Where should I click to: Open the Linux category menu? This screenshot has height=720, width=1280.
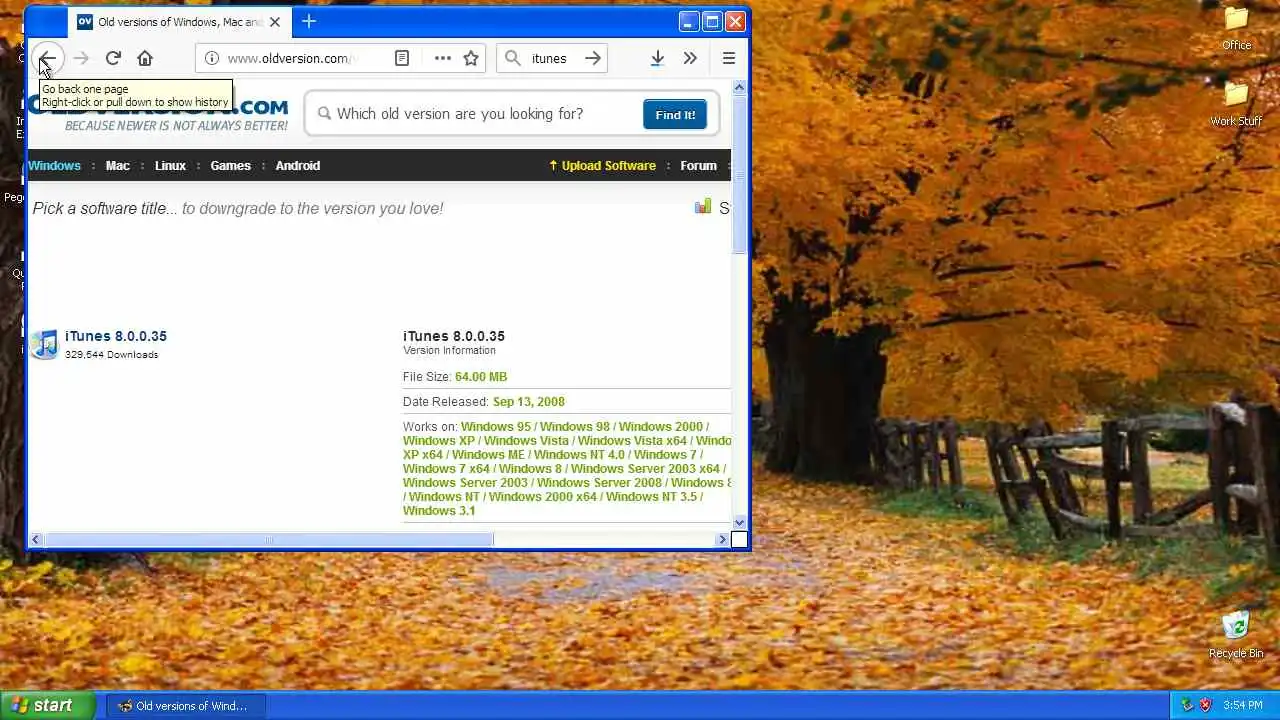[170, 166]
